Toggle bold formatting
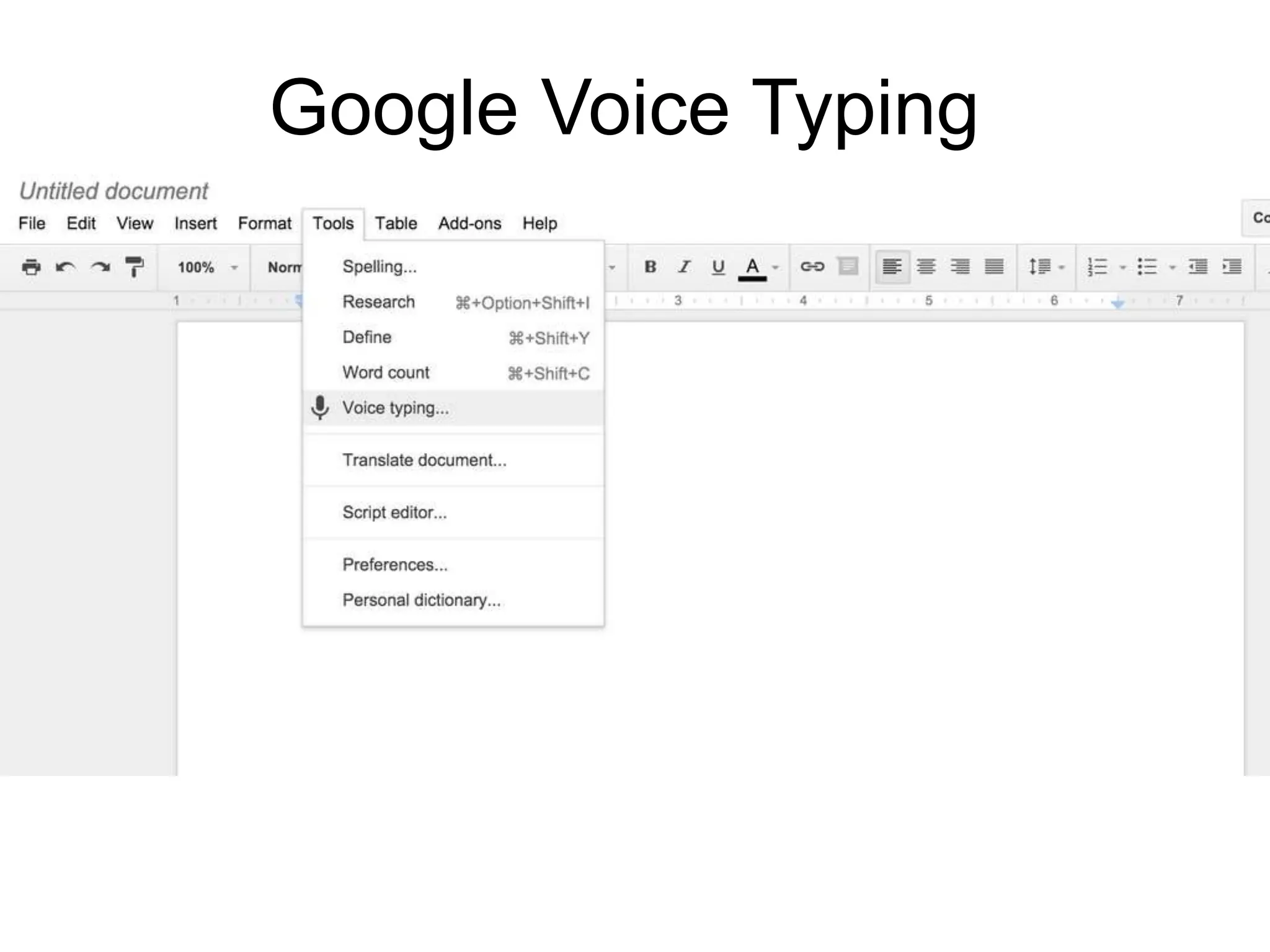1270x952 pixels. (650, 267)
